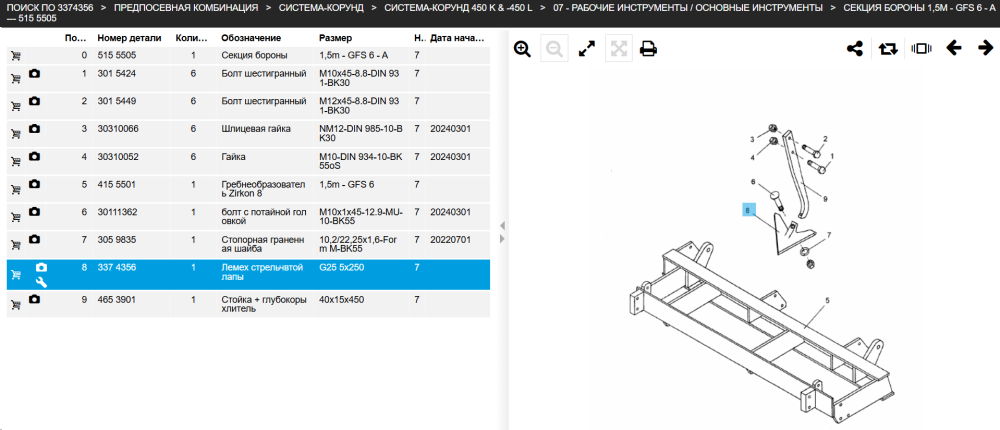Viewport: 1000px width, 430px height.
Task: Click highlighted callout 8 in diagram
Action: [x=748, y=210]
